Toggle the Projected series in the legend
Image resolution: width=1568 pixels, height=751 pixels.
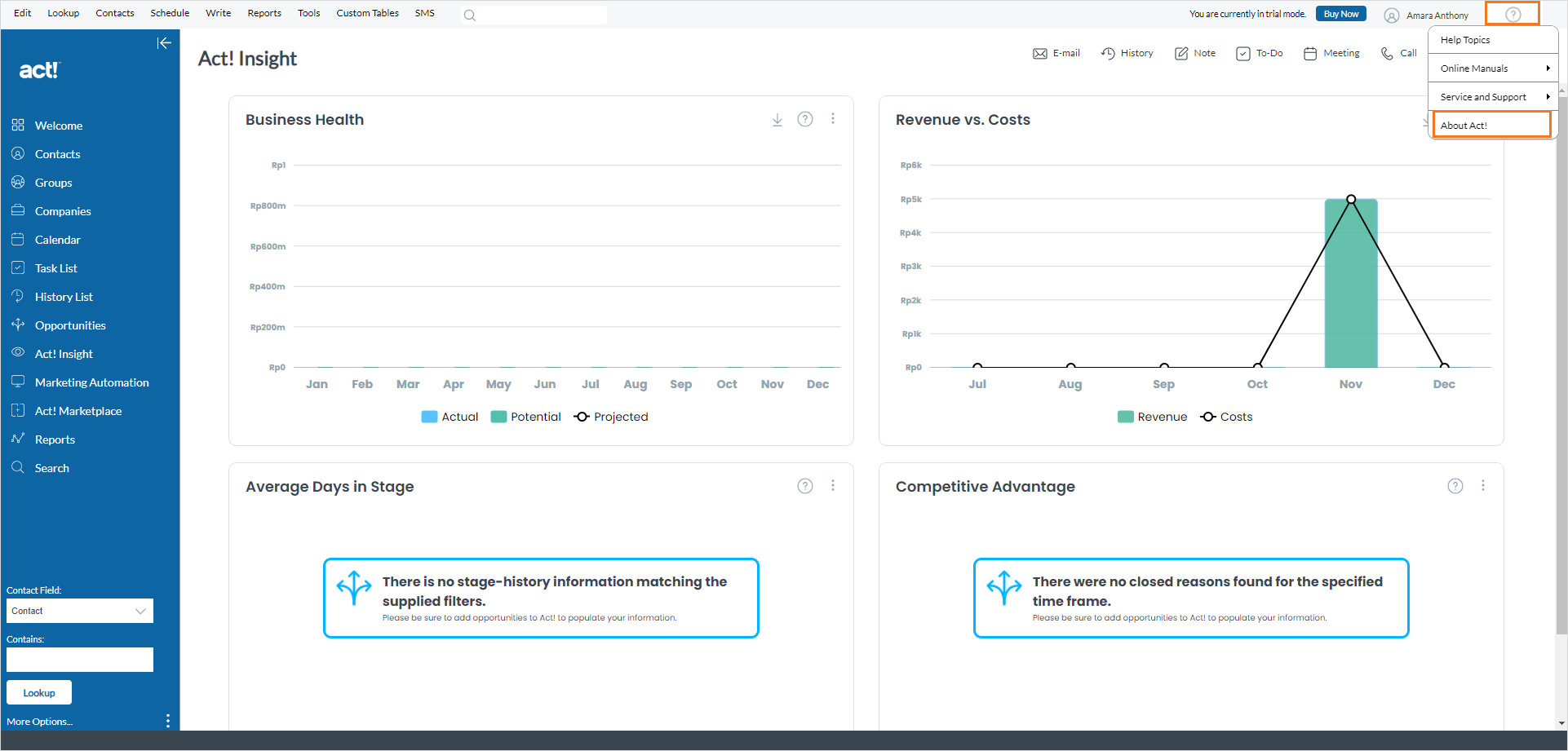611,417
